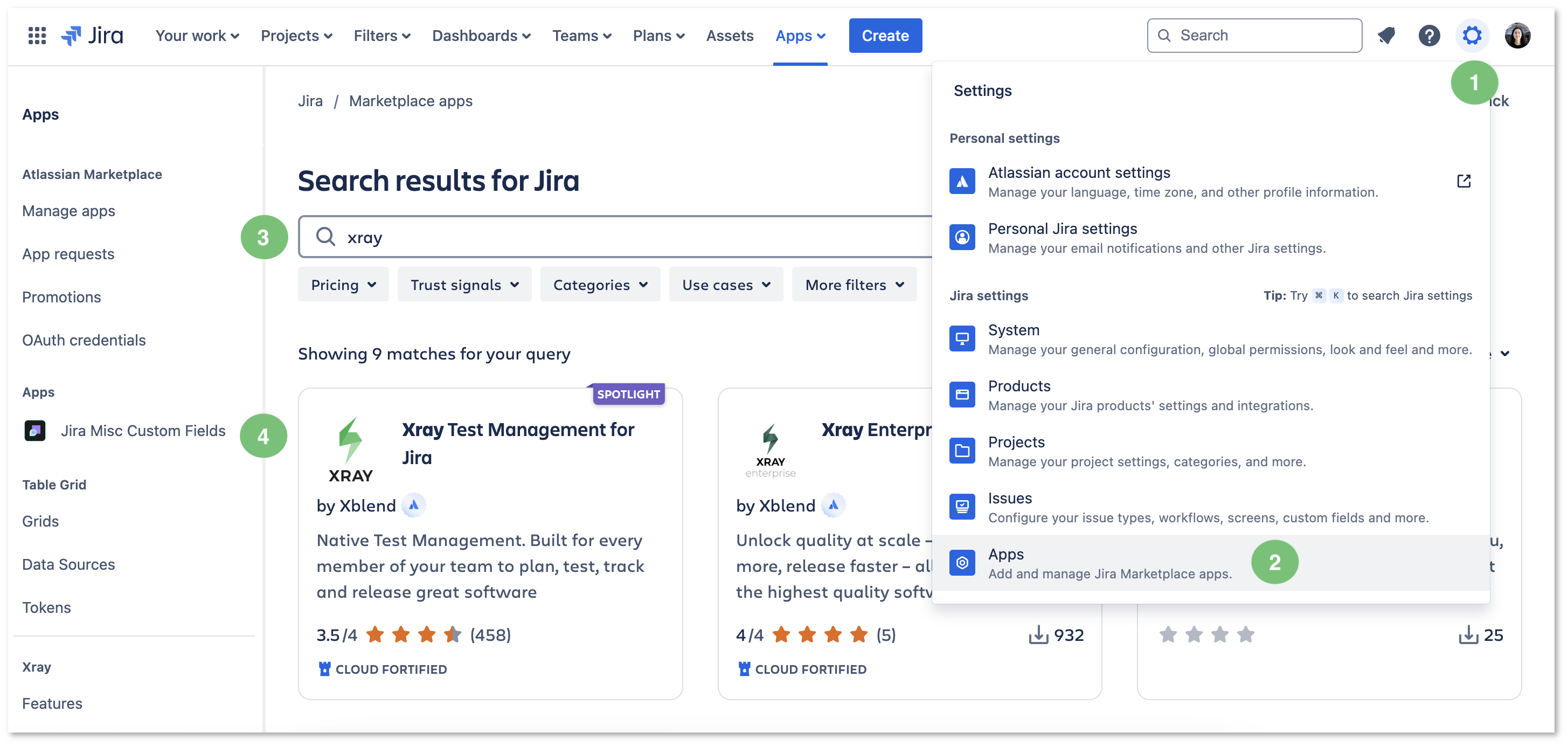Click the magnifier icon in marketplace search

(325, 237)
